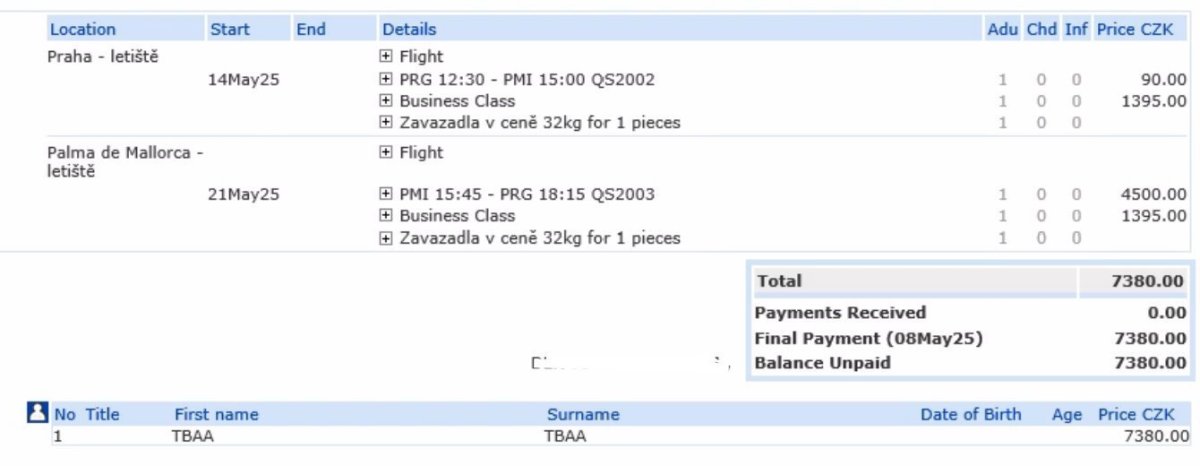This screenshot has height=466, width=1200.
Task: Expand Business Class under the QS2003 flight
Action: [x=386, y=216]
